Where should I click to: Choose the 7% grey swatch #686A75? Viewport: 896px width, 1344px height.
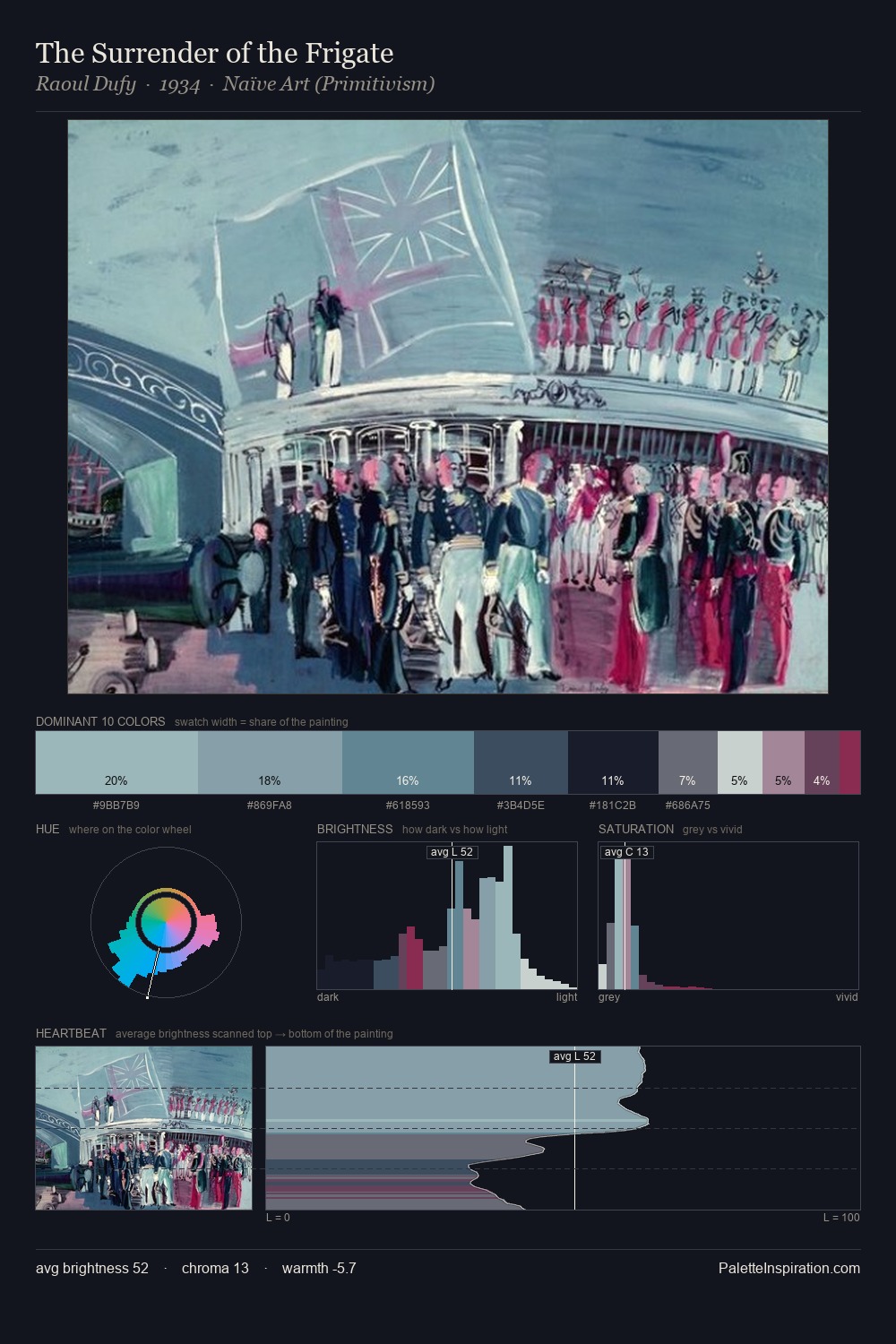click(688, 762)
